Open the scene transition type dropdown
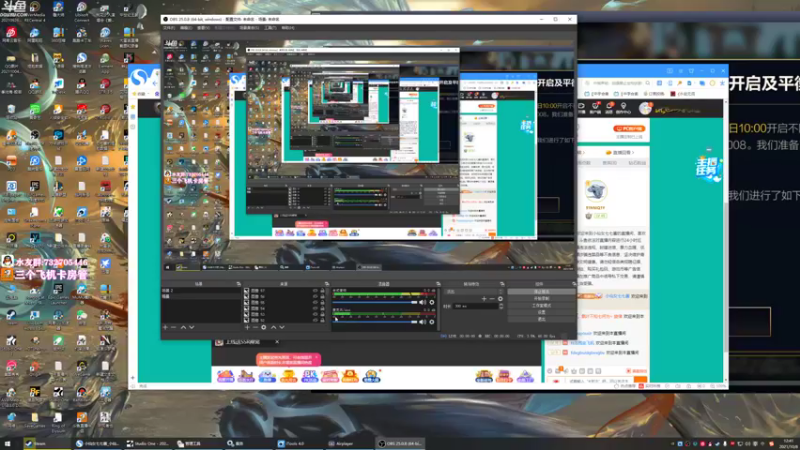The width and height of the screenshot is (800, 450). tap(474, 291)
